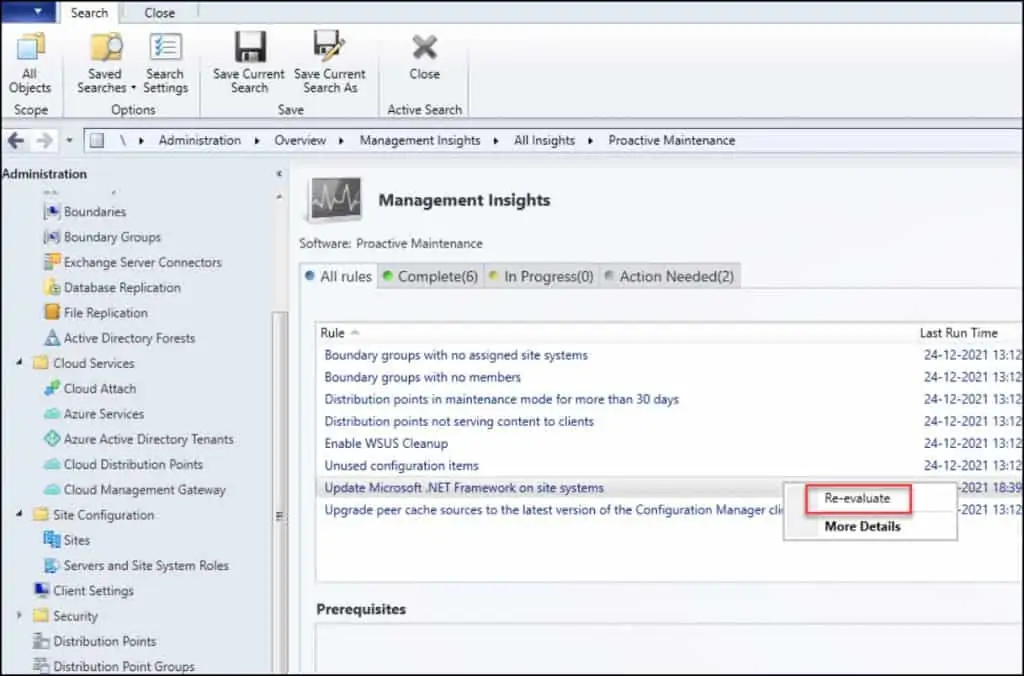Click the Azure Services cloud icon
1024x676 pixels.
coord(52,414)
